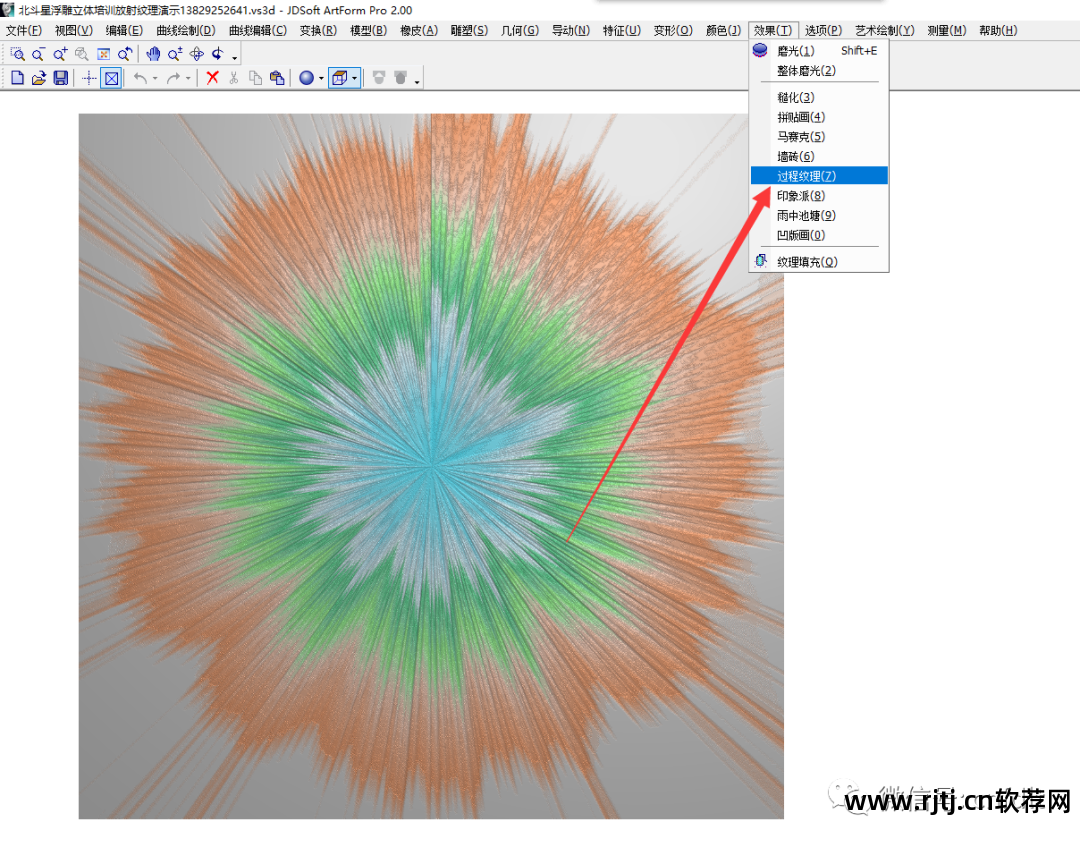This screenshot has height=847, width=1080.
Task: Open the 导动(N) menu
Action: [x=571, y=30]
